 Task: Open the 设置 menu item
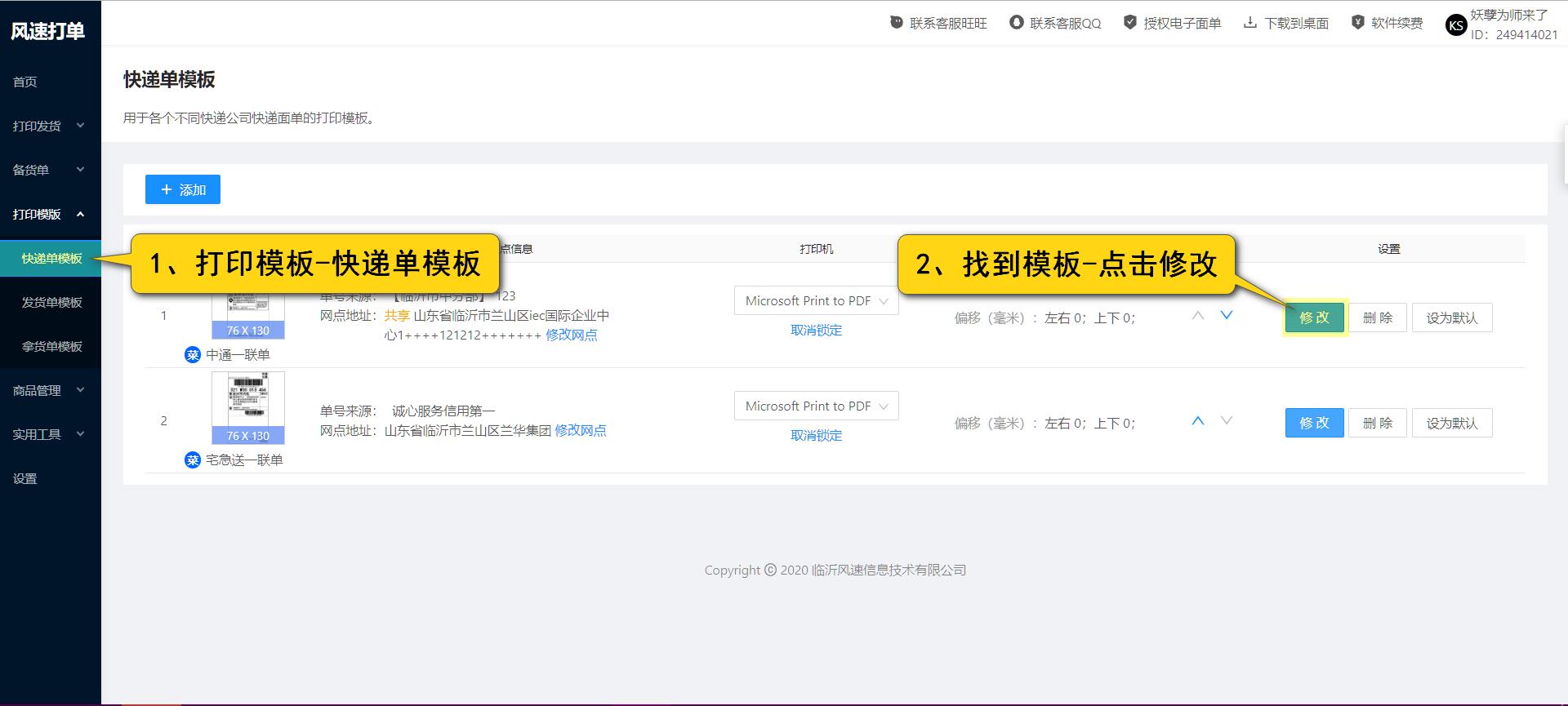51,478
